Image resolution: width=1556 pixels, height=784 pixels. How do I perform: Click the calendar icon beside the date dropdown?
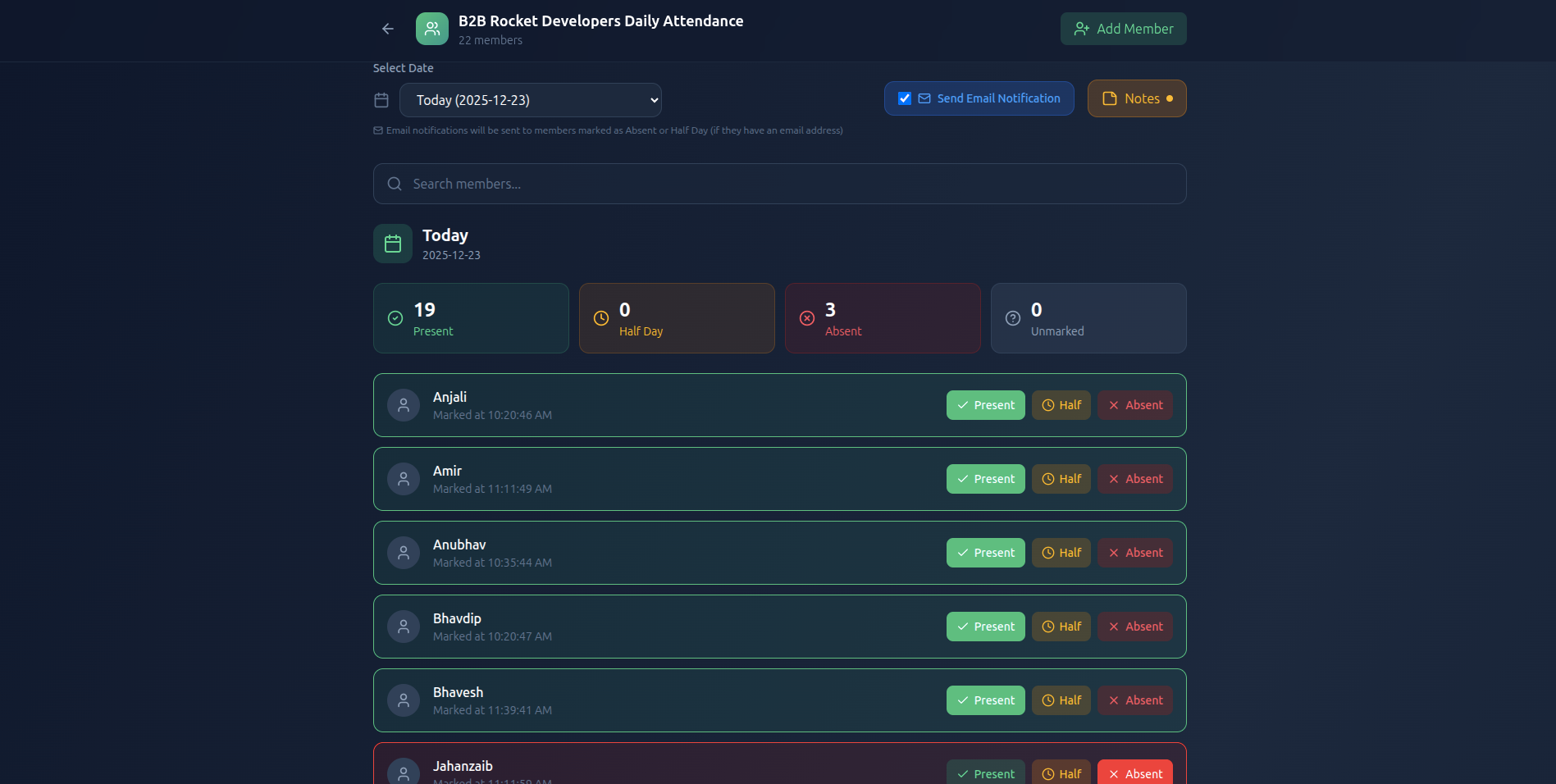point(381,99)
